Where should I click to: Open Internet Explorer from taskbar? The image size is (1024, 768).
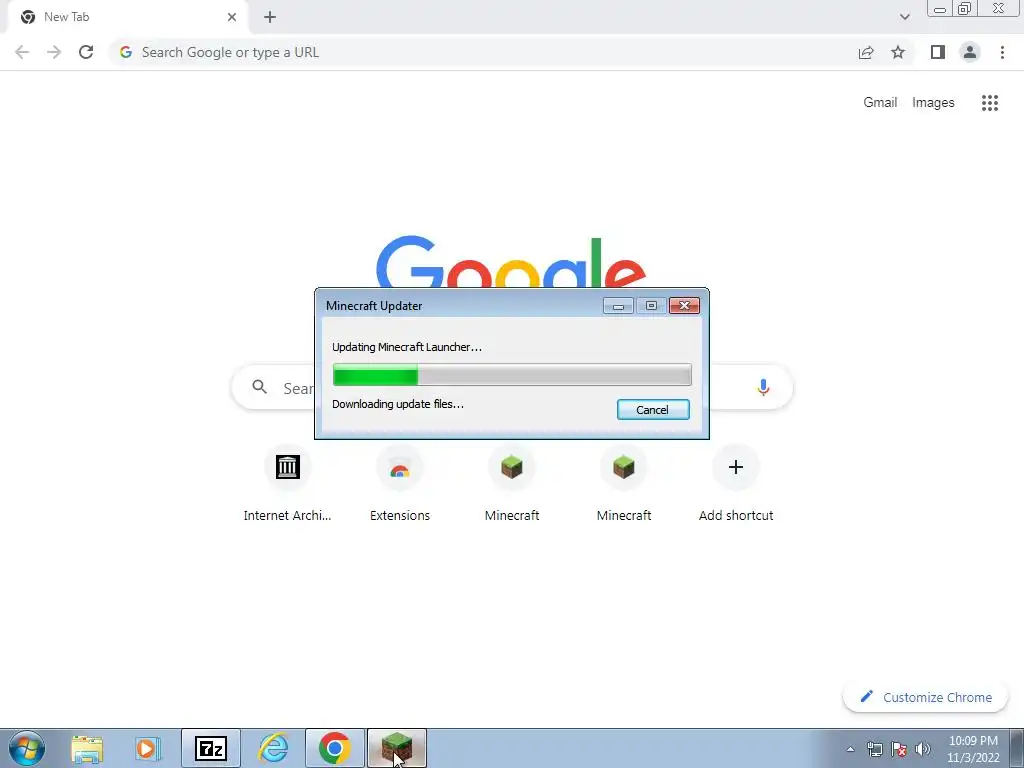click(x=273, y=748)
